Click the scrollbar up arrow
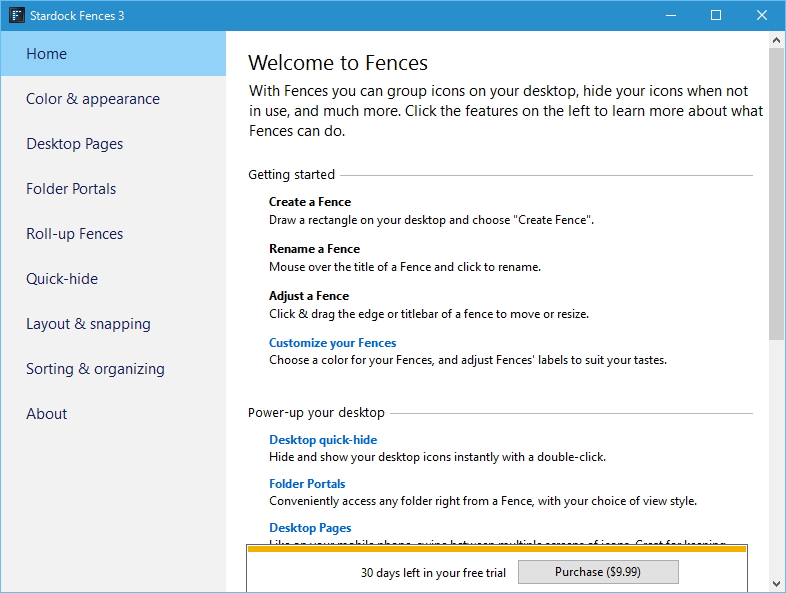The image size is (786, 593). point(776,39)
